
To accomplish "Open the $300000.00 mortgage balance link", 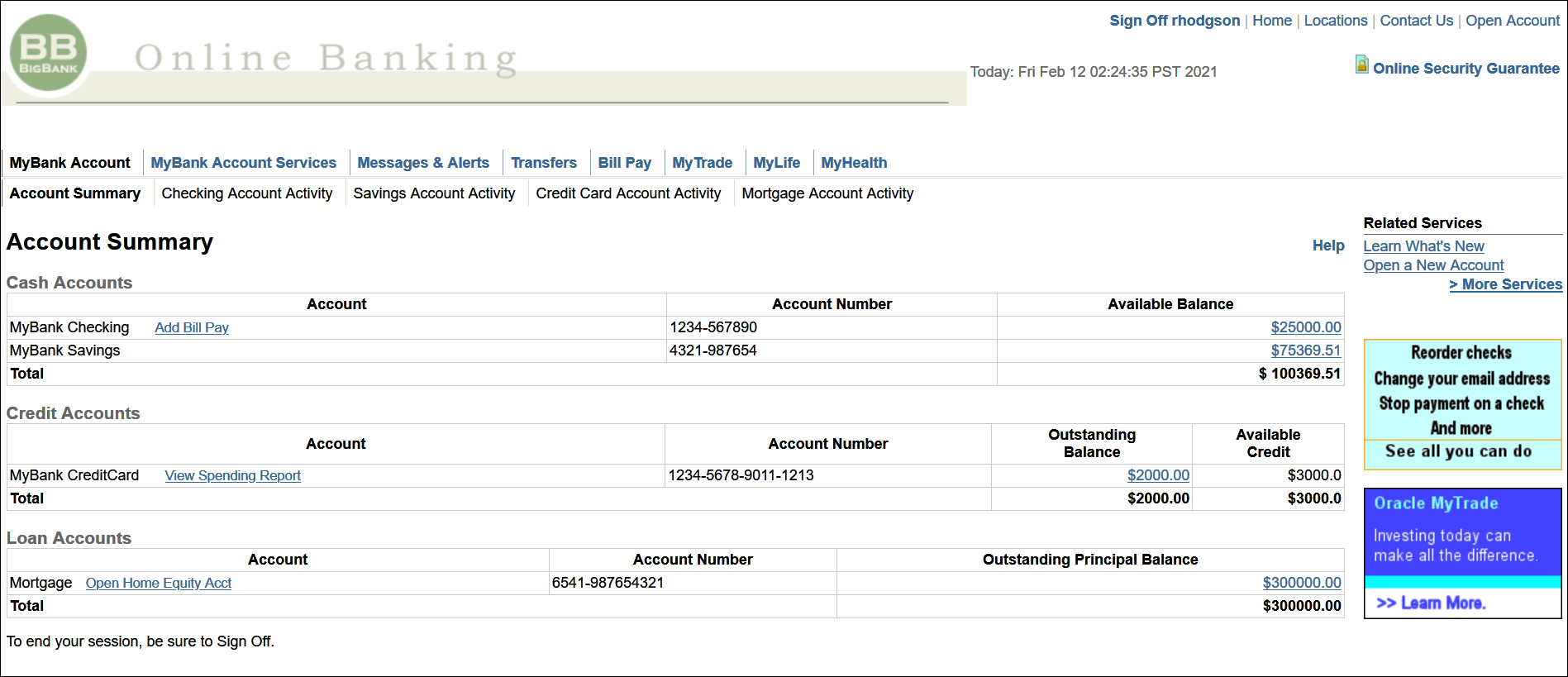I will click(x=1302, y=583).
